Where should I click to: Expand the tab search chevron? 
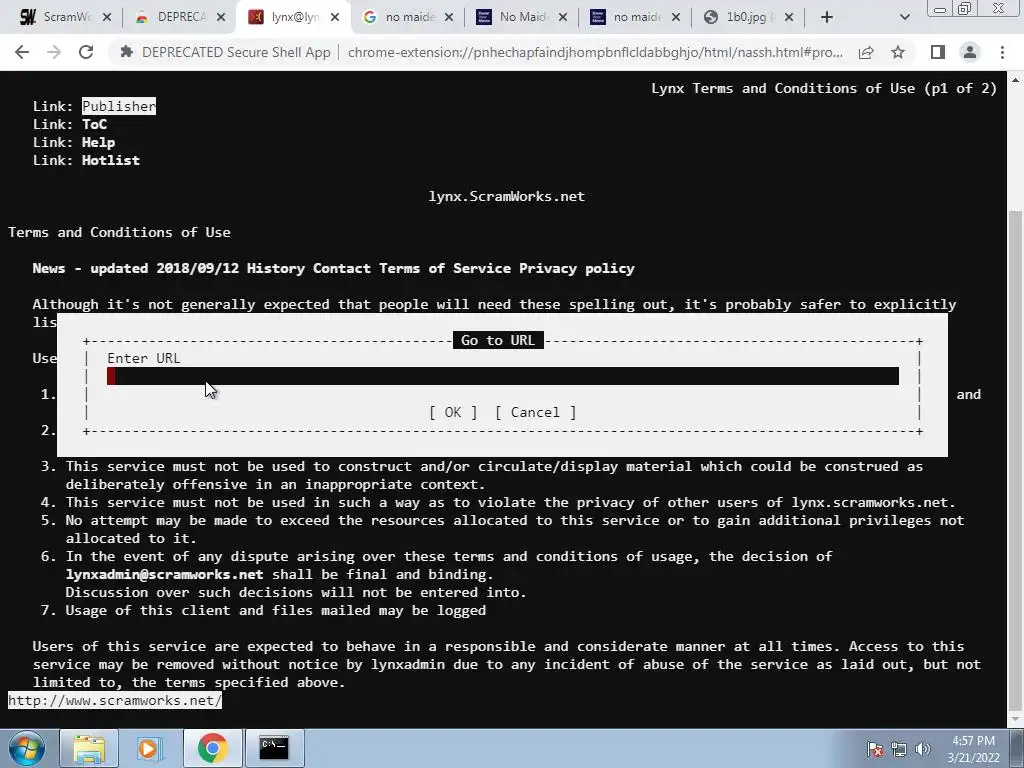pyautogui.click(x=904, y=17)
